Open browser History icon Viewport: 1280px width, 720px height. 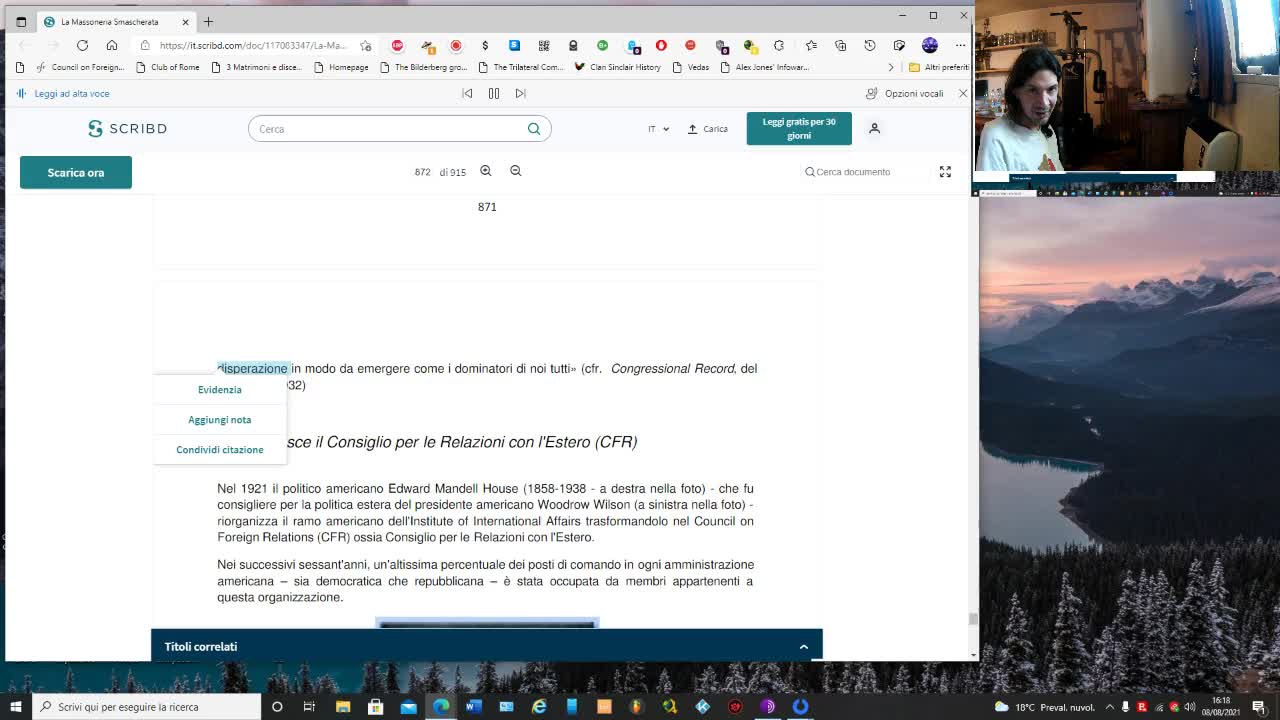tap(870, 45)
